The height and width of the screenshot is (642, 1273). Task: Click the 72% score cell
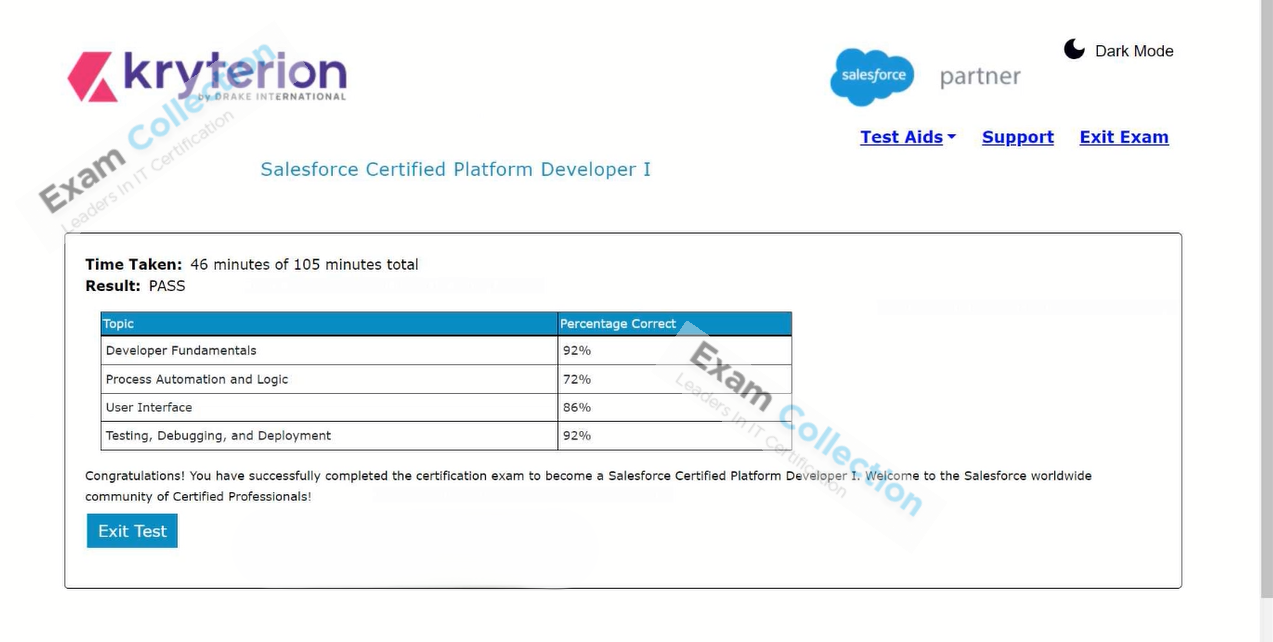point(675,379)
